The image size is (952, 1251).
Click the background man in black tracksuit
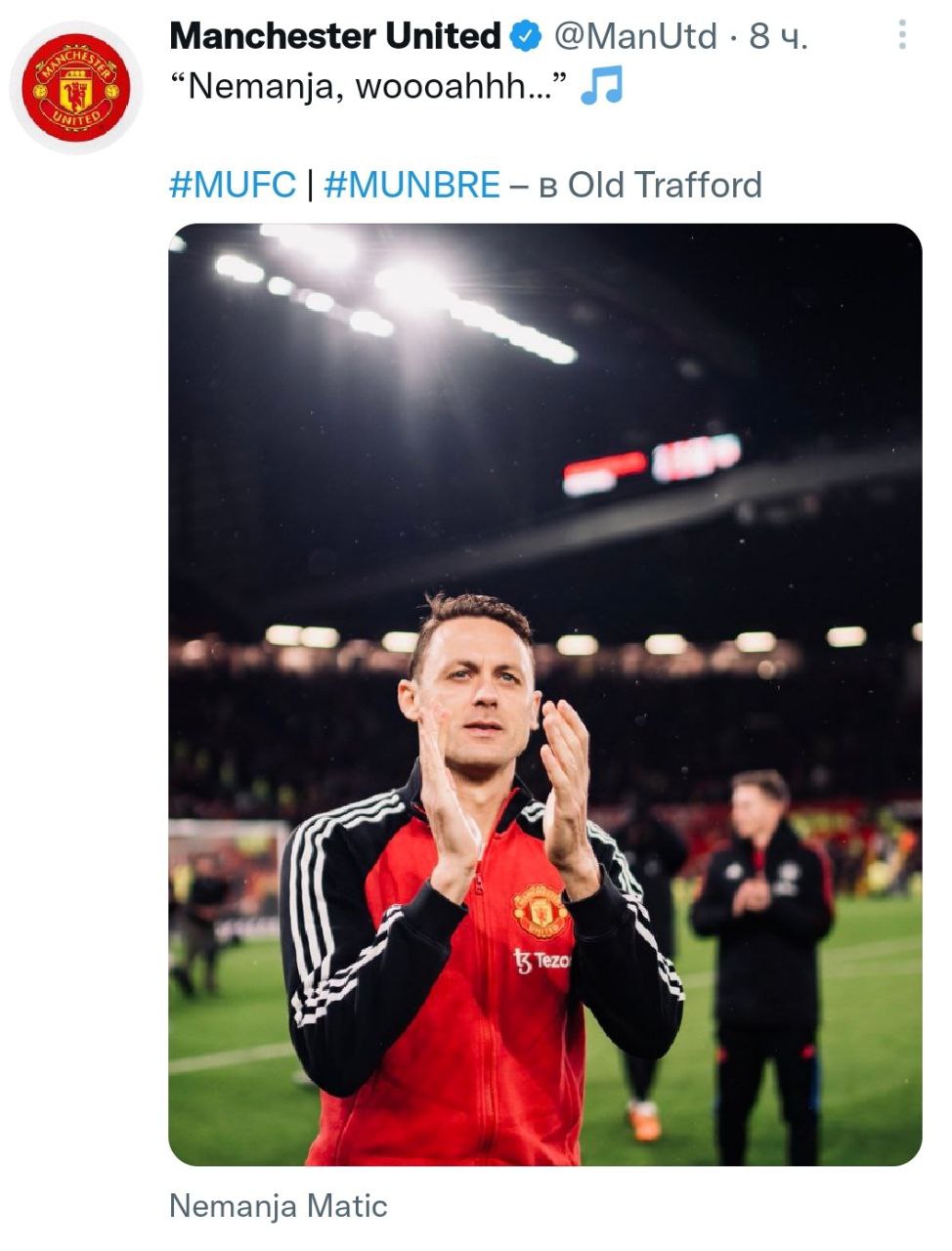pyautogui.click(x=763, y=938)
